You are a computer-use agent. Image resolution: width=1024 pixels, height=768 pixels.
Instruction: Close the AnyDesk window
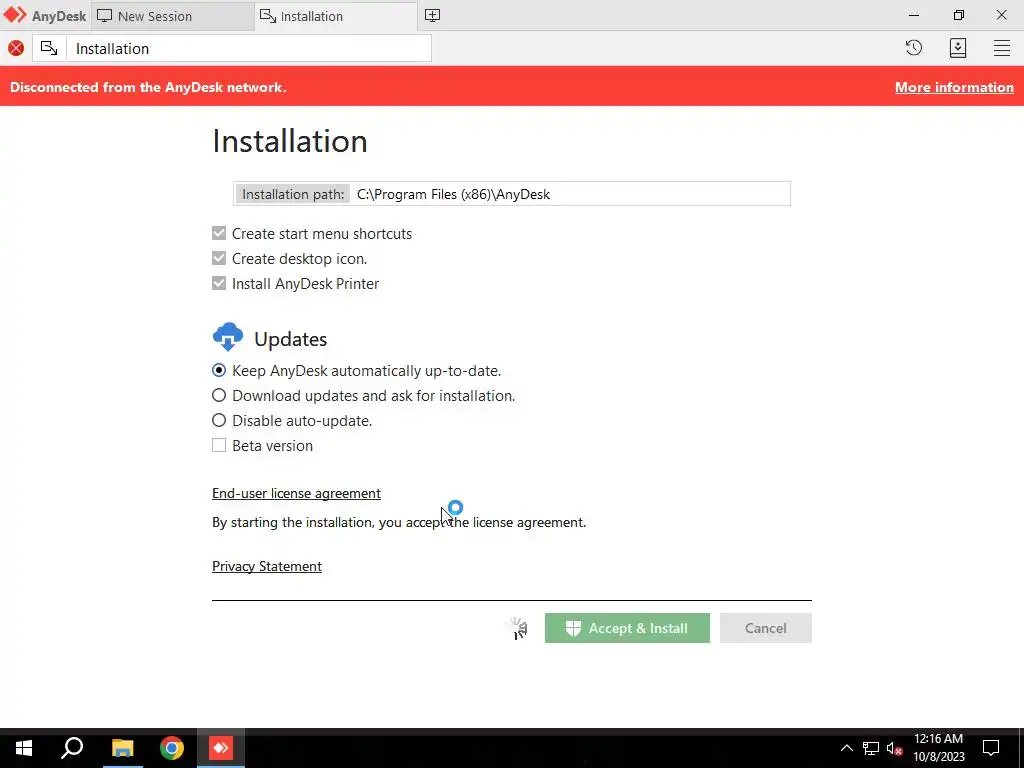click(x=1002, y=15)
